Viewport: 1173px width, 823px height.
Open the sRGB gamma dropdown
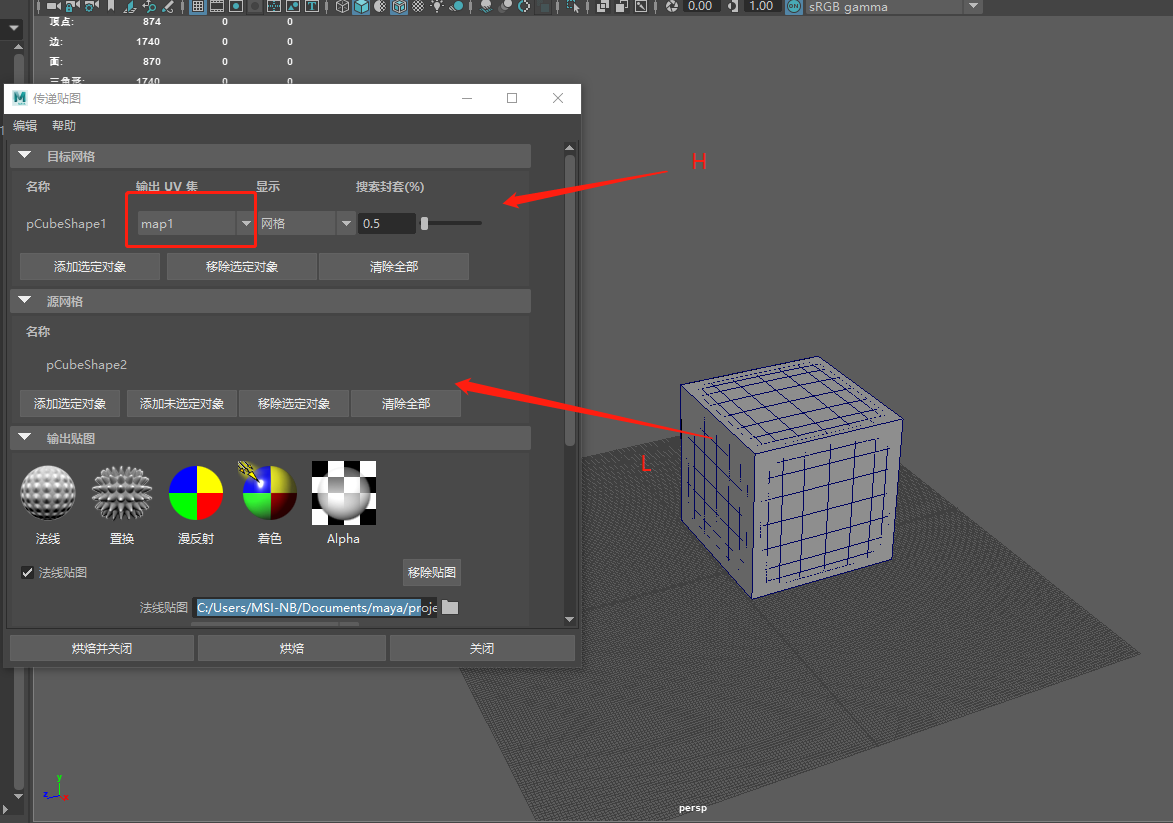(x=972, y=7)
